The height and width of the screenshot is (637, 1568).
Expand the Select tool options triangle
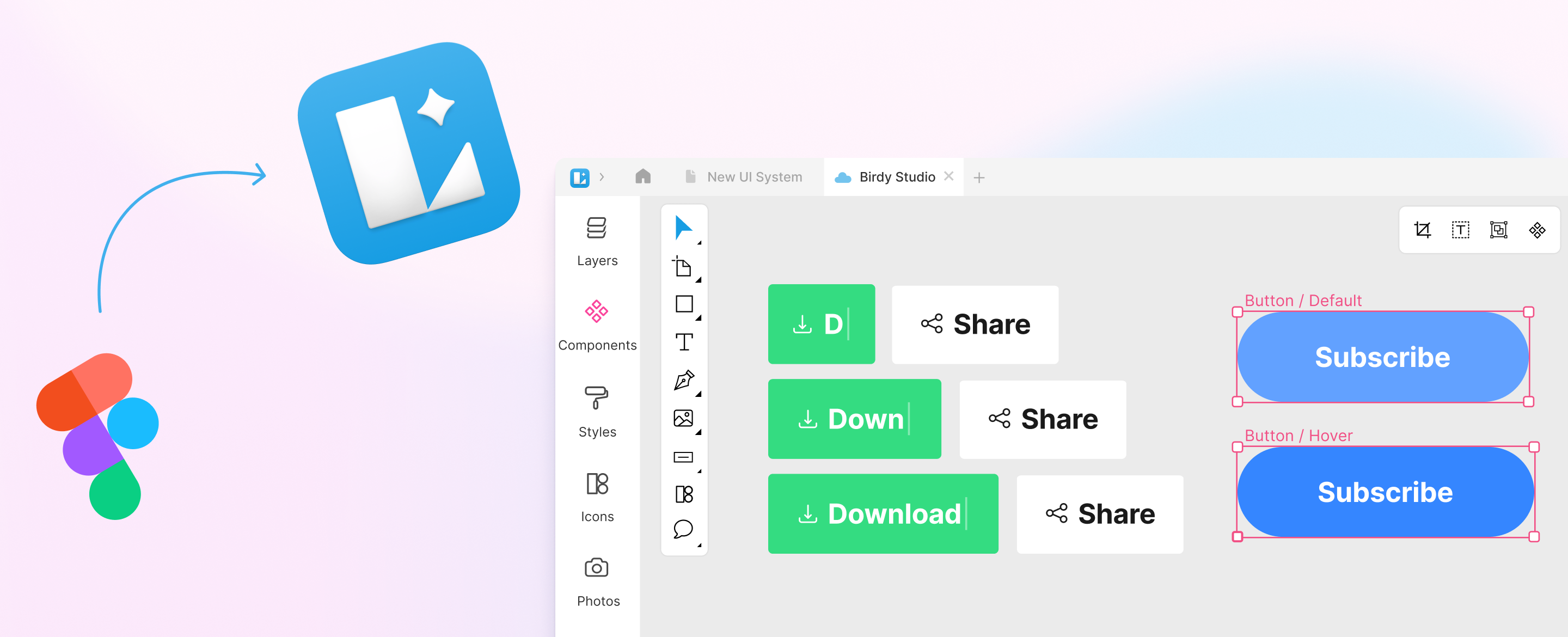(x=700, y=243)
